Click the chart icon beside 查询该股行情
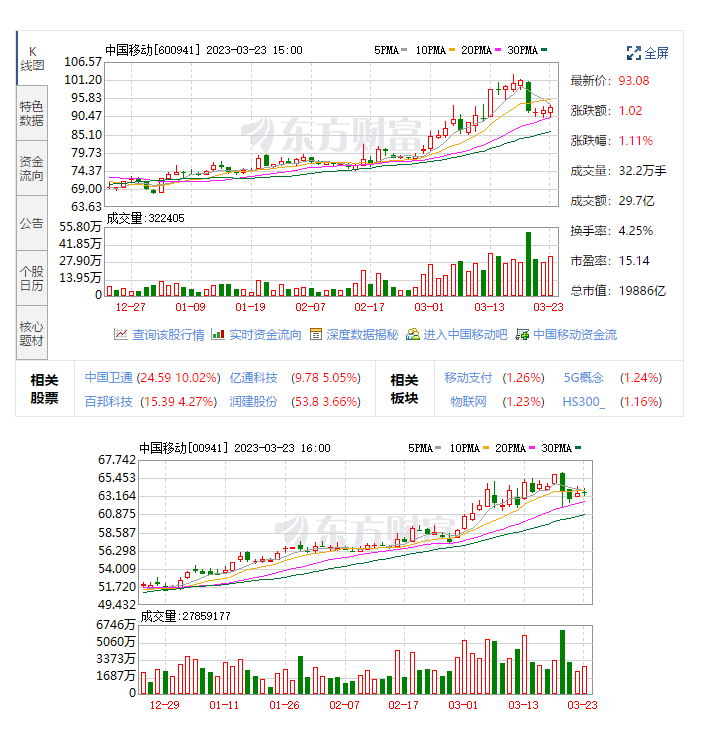Screen dimensions: 703x751 point(121,334)
